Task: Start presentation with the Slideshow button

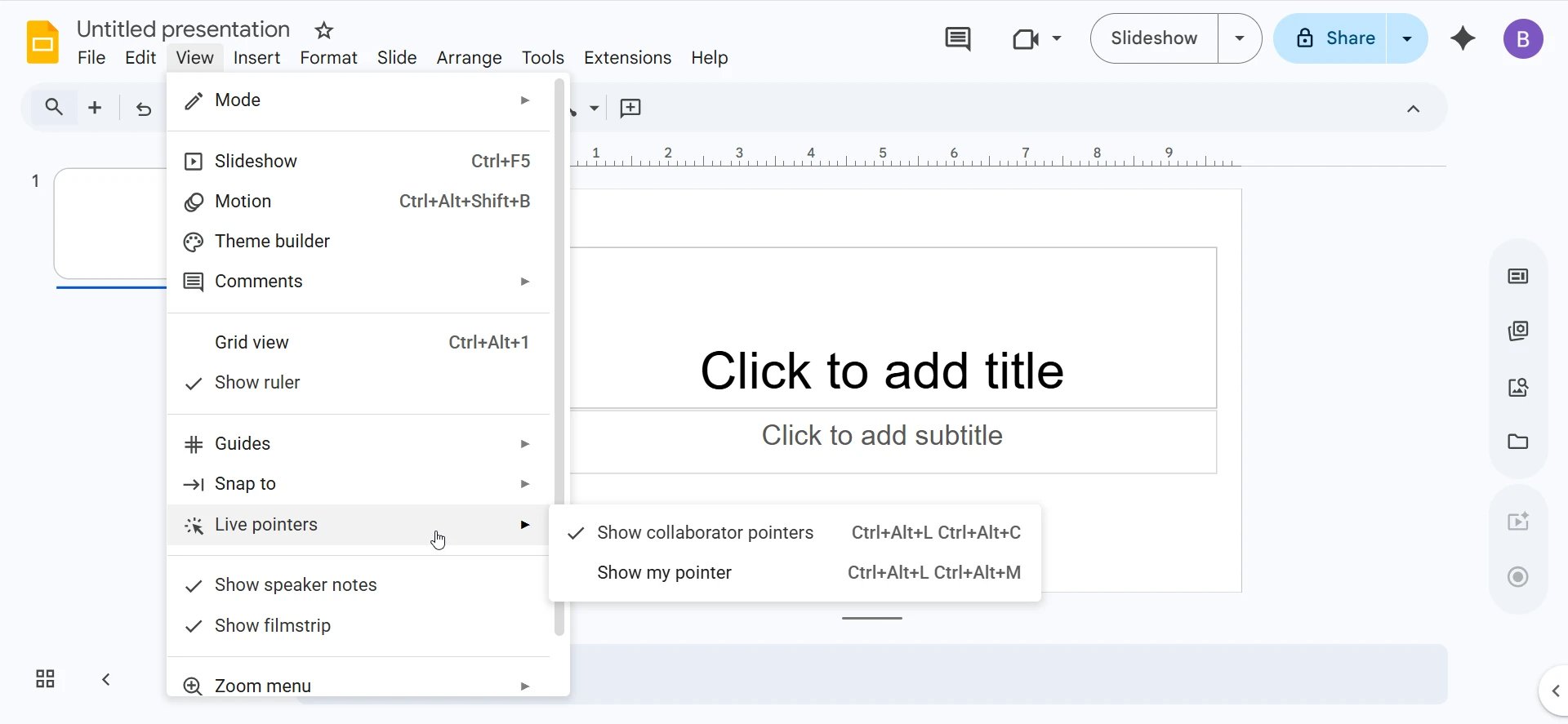Action: coord(1153,38)
